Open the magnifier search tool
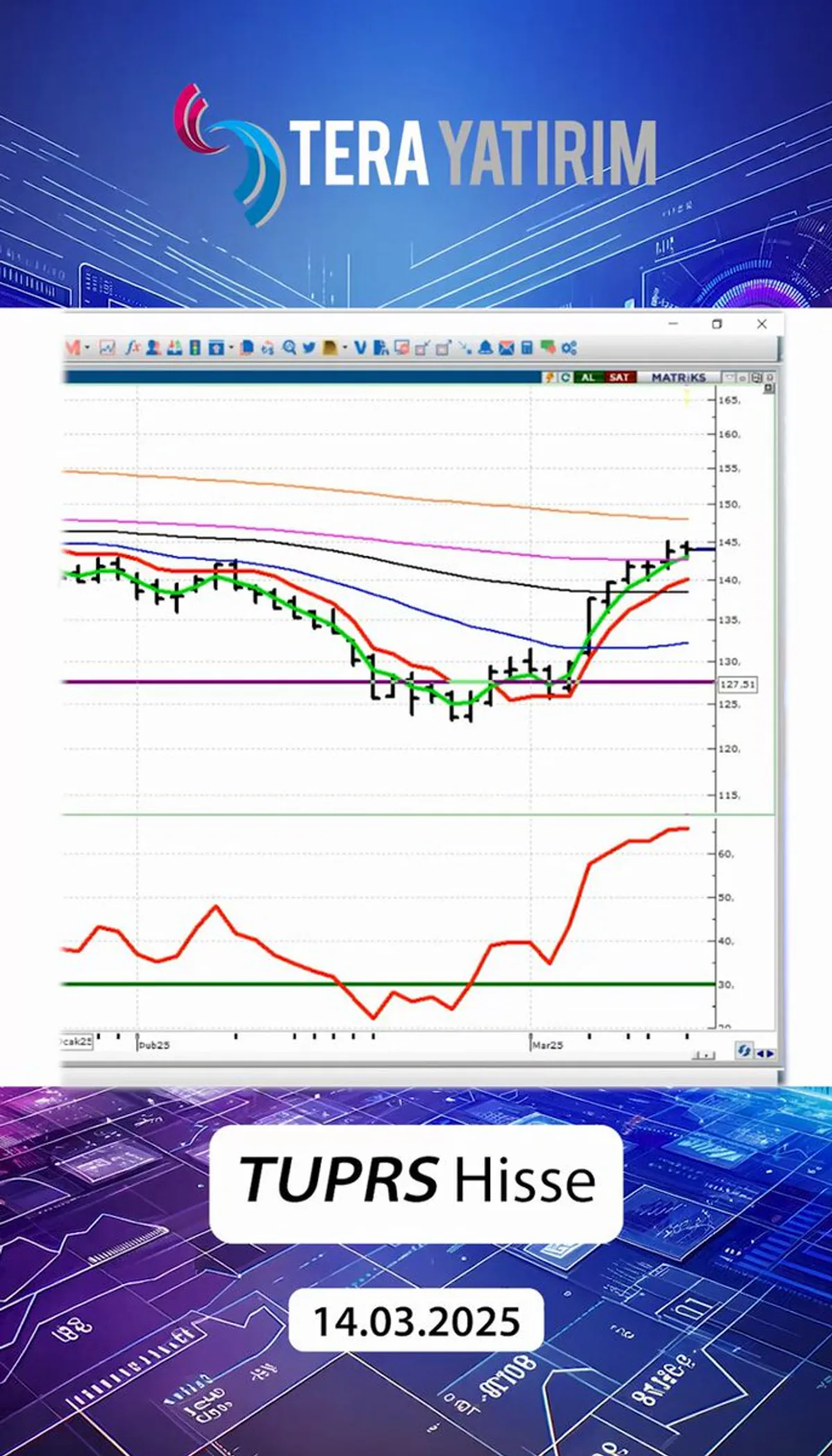 point(289,348)
